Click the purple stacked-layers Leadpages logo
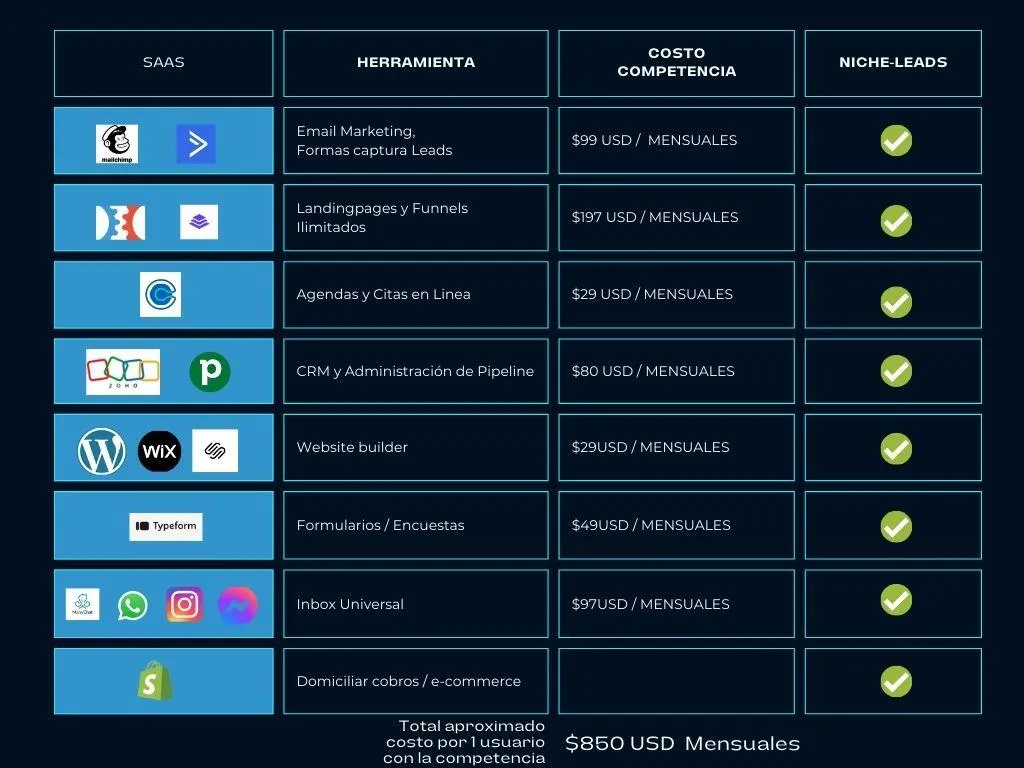This screenshot has height=768, width=1024. (199, 222)
